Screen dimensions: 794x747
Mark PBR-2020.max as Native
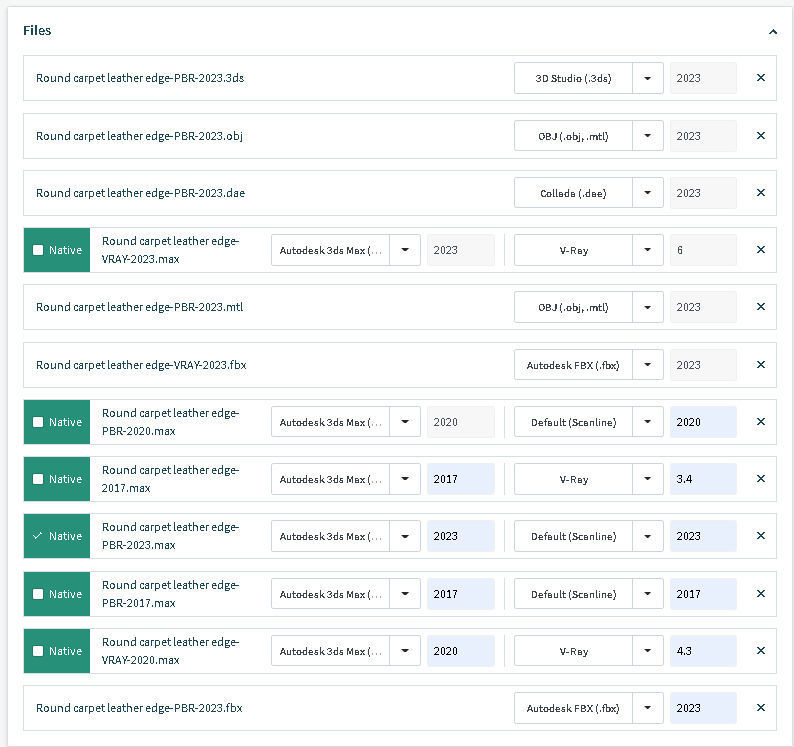click(x=38, y=422)
